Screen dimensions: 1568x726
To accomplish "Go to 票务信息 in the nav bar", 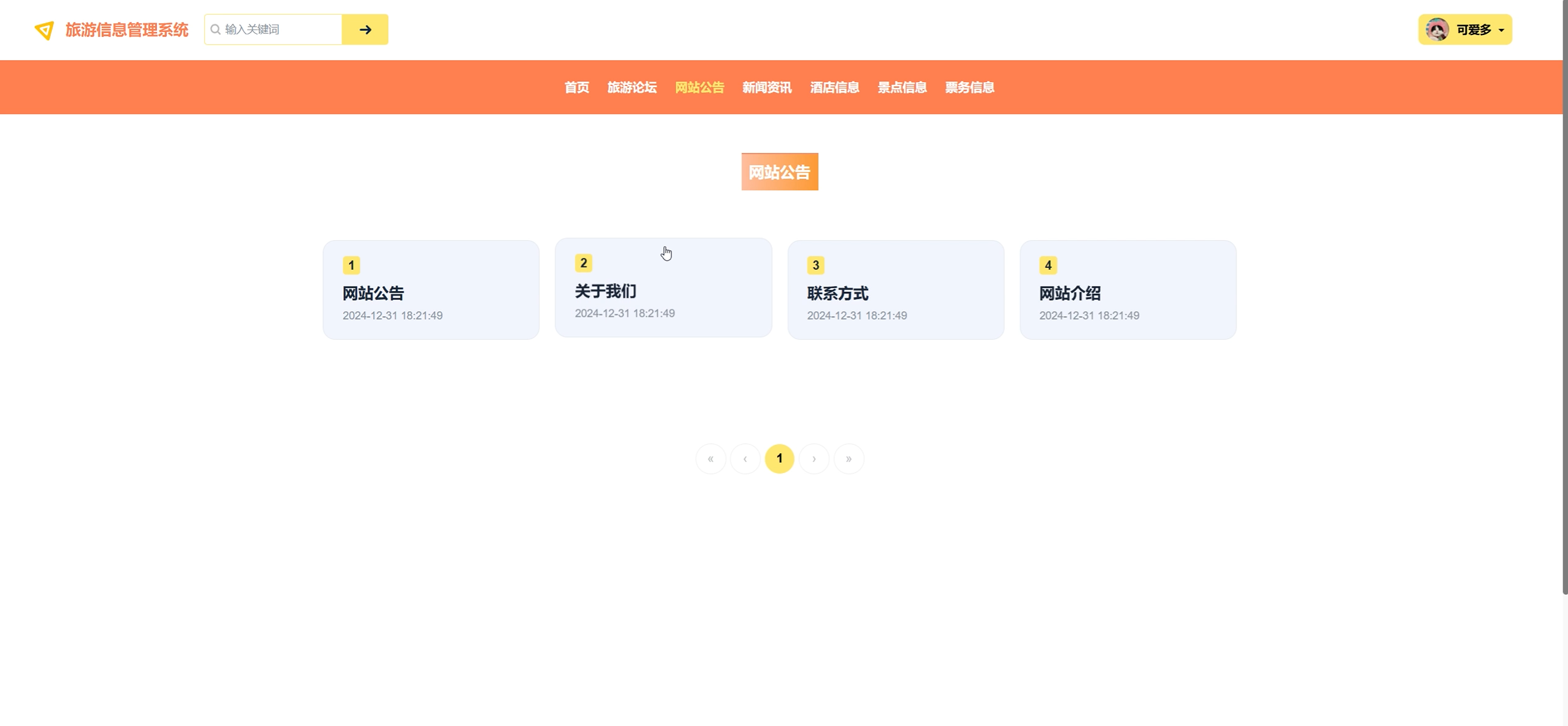I will (970, 88).
